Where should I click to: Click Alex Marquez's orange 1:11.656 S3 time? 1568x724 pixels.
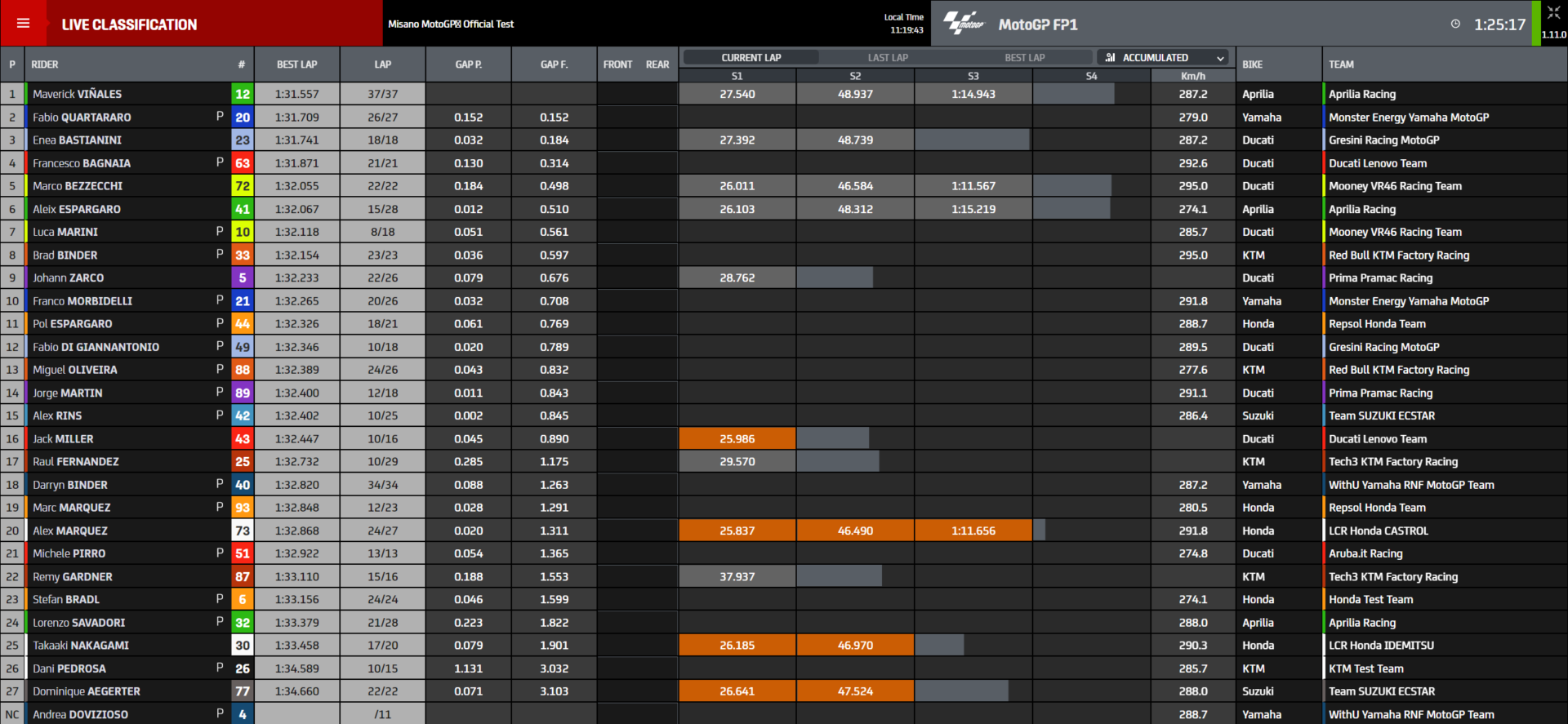coord(973,531)
